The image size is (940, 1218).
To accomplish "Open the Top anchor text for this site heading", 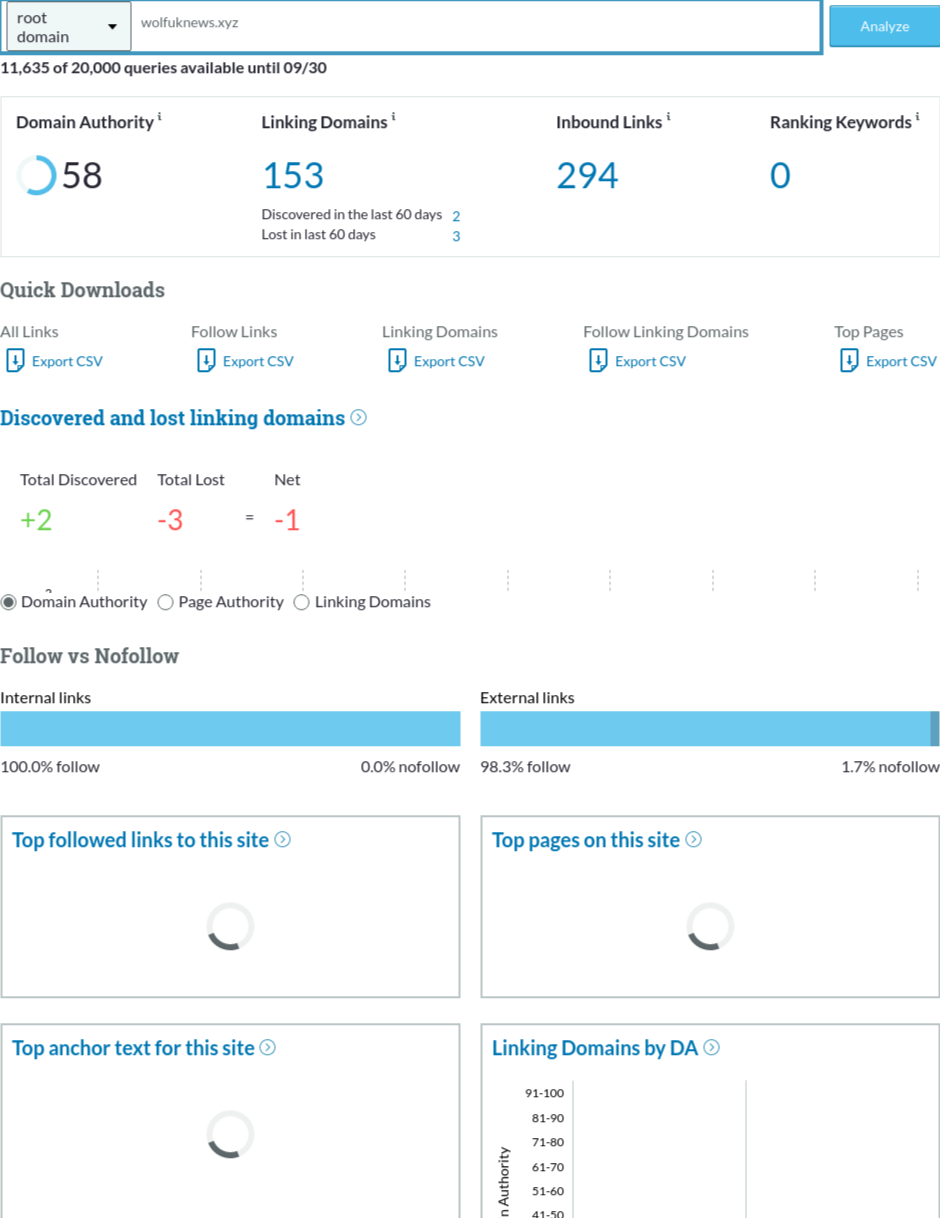I will (133, 1048).
